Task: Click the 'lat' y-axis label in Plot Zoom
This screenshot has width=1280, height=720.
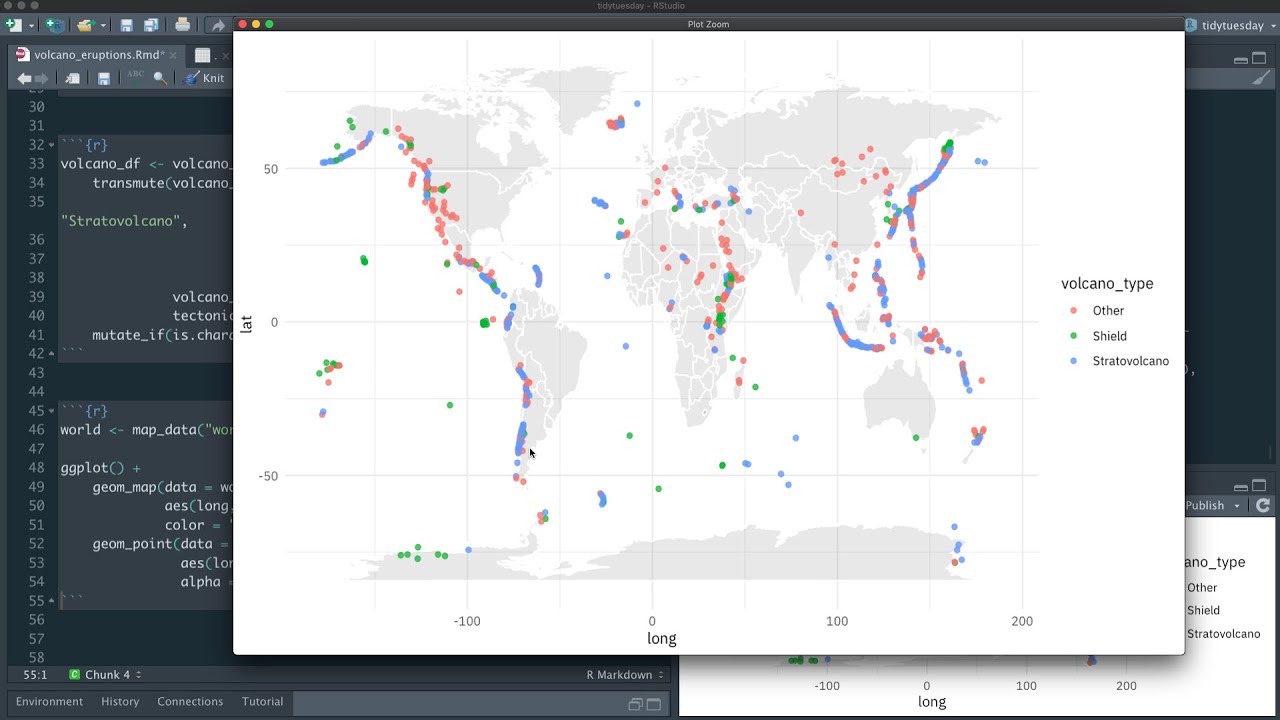Action: pos(246,323)
